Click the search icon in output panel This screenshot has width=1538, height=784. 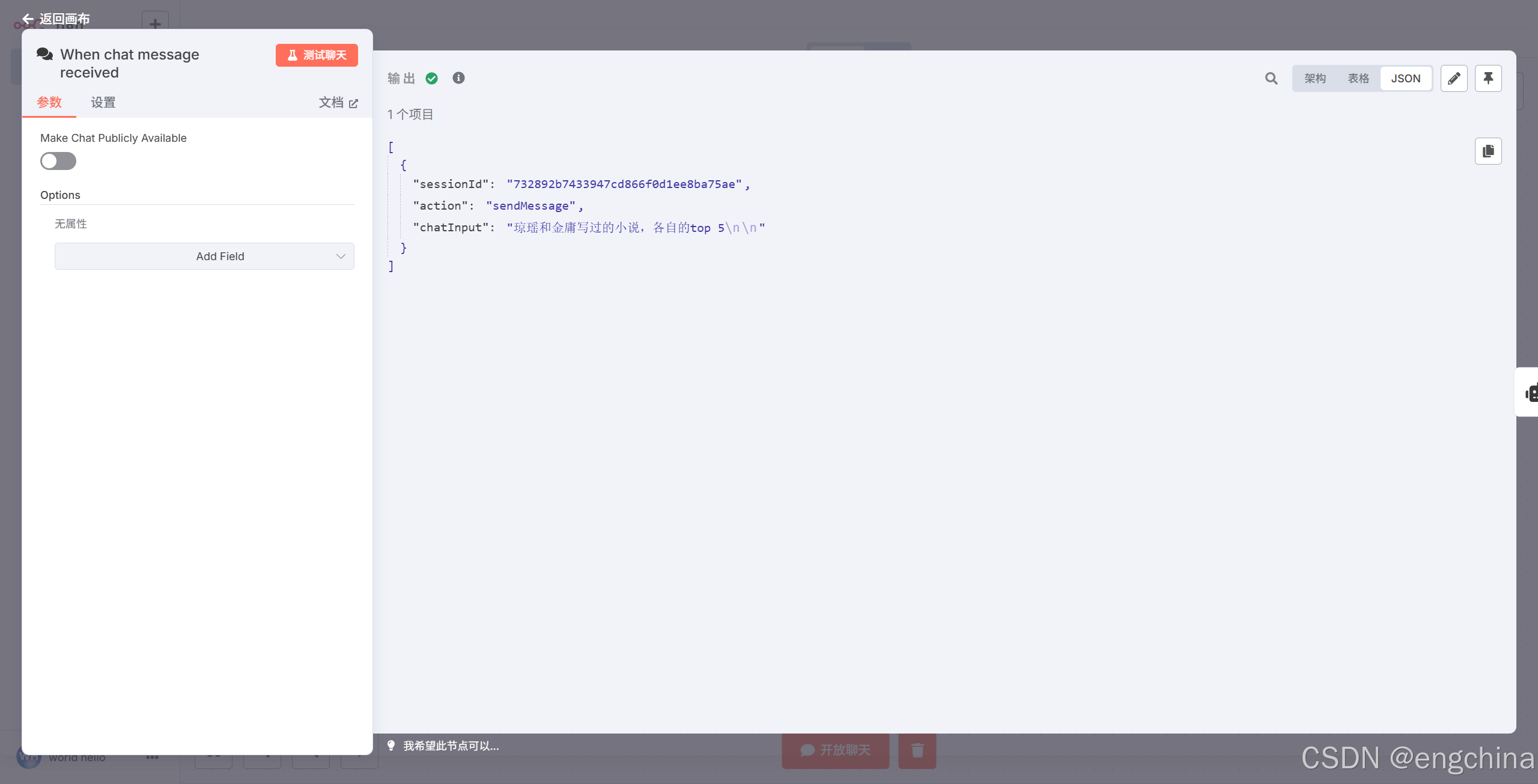pos(1271,79)
